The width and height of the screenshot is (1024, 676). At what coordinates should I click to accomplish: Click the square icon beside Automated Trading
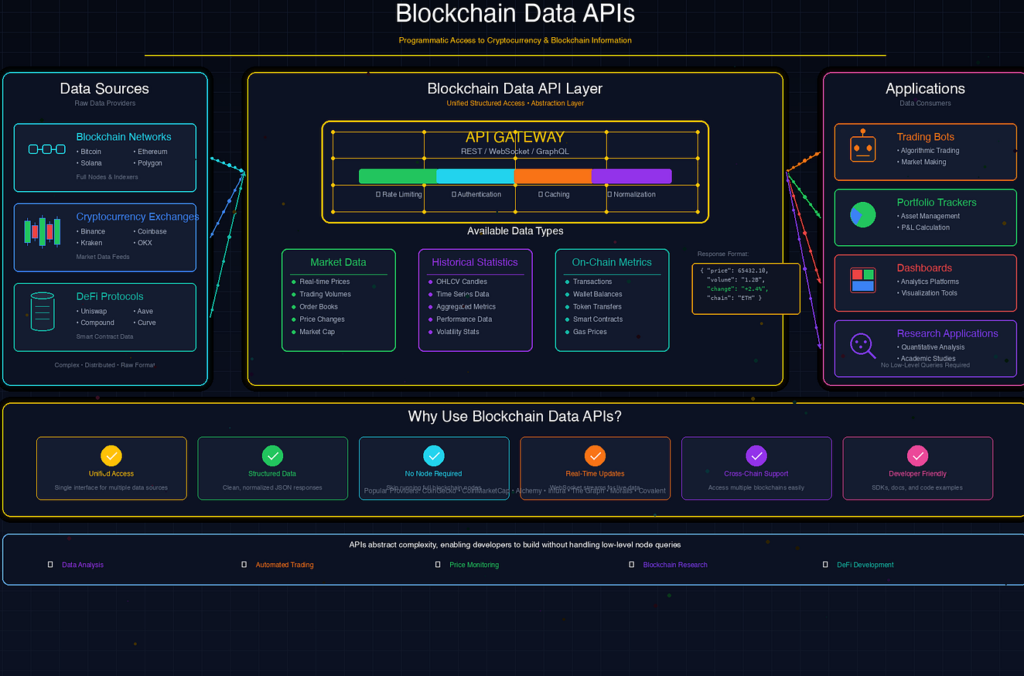coord(244,564)
